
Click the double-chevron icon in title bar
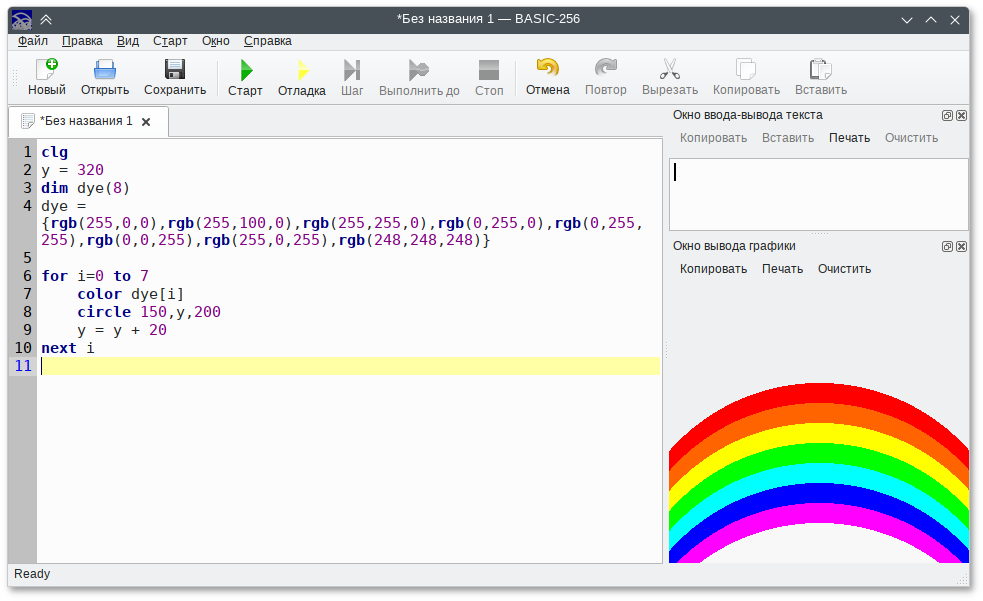tap(46, 19)
